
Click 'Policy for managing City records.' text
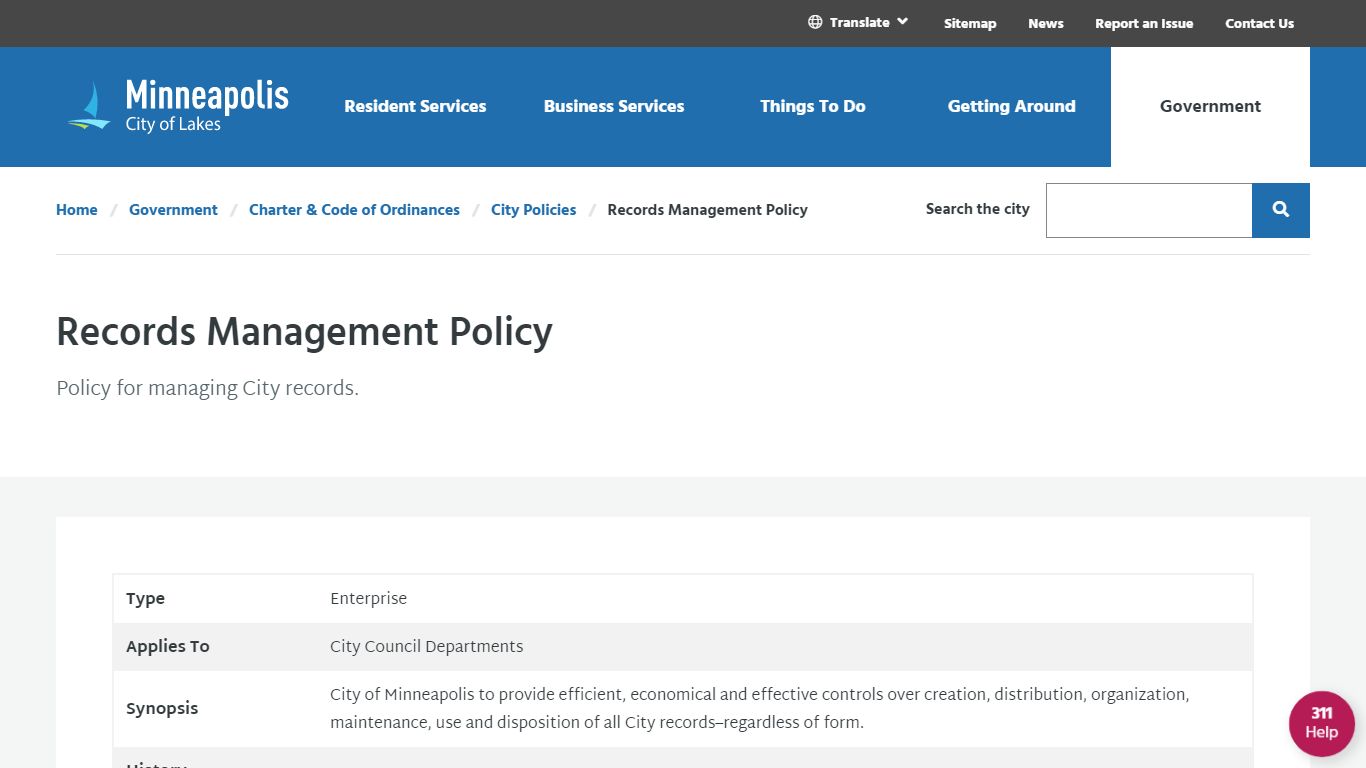point(207,388)
